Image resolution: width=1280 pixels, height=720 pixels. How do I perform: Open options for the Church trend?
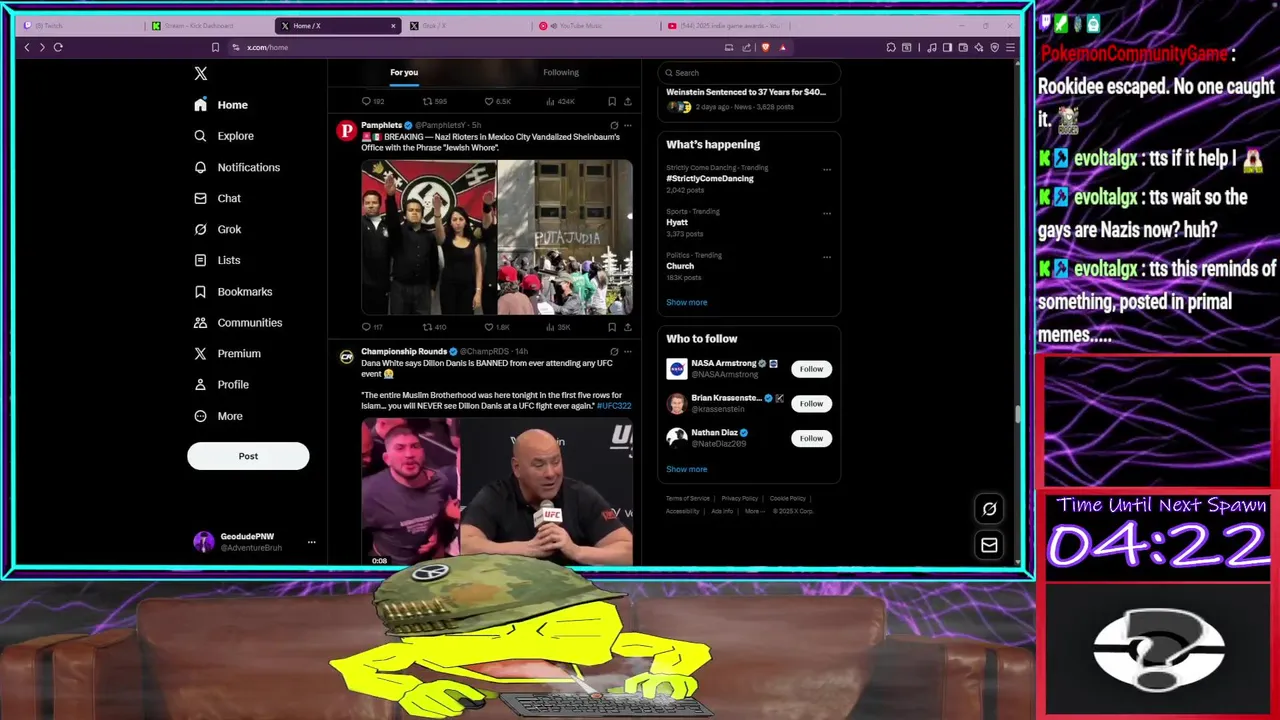click(x=827, y=257)
